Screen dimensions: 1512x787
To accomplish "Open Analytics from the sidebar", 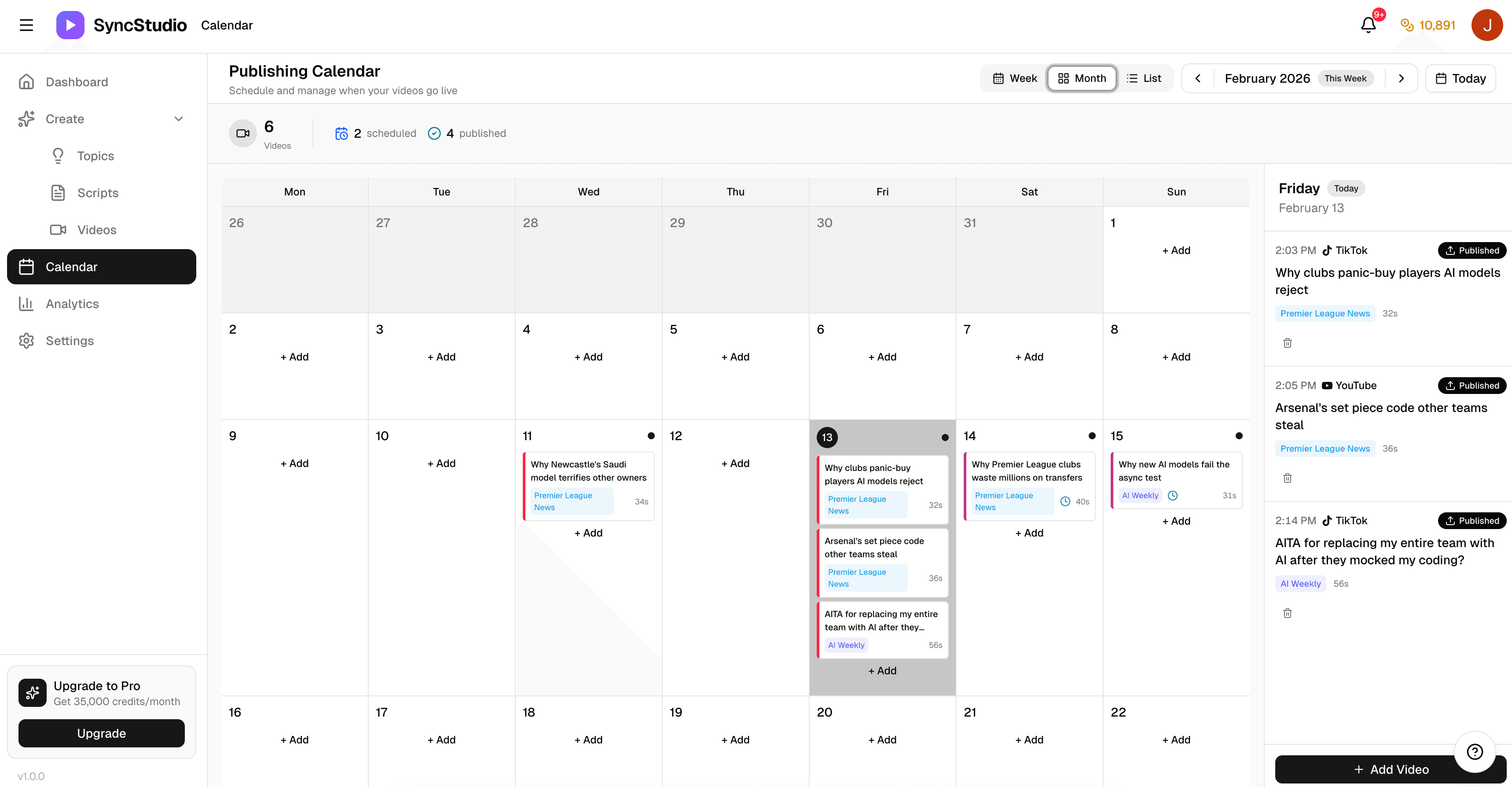I will pyautogui.click(x=72, y=304).
